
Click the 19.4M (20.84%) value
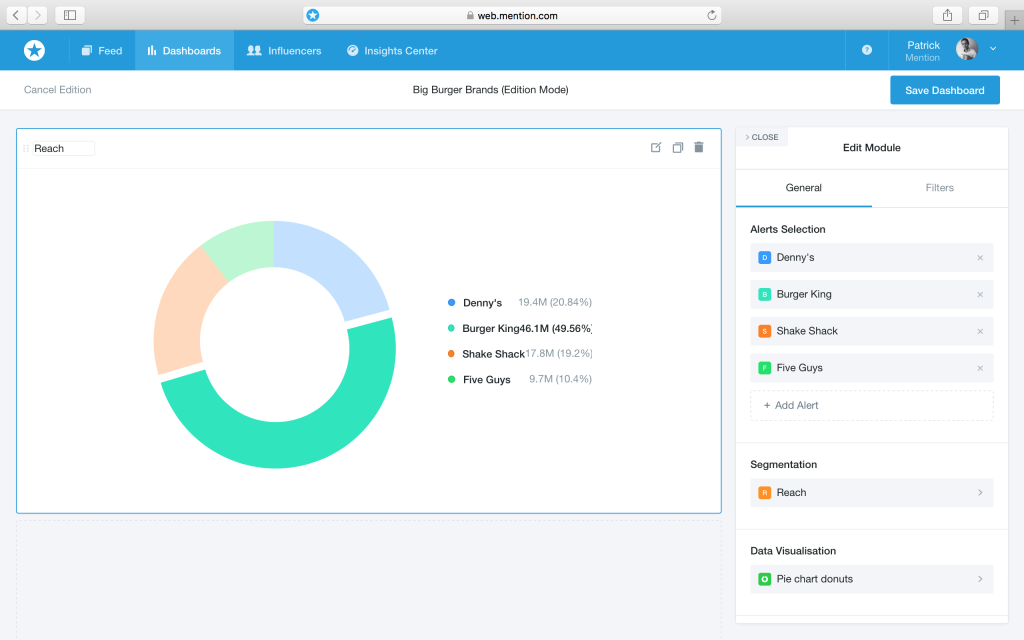point(555,302)
